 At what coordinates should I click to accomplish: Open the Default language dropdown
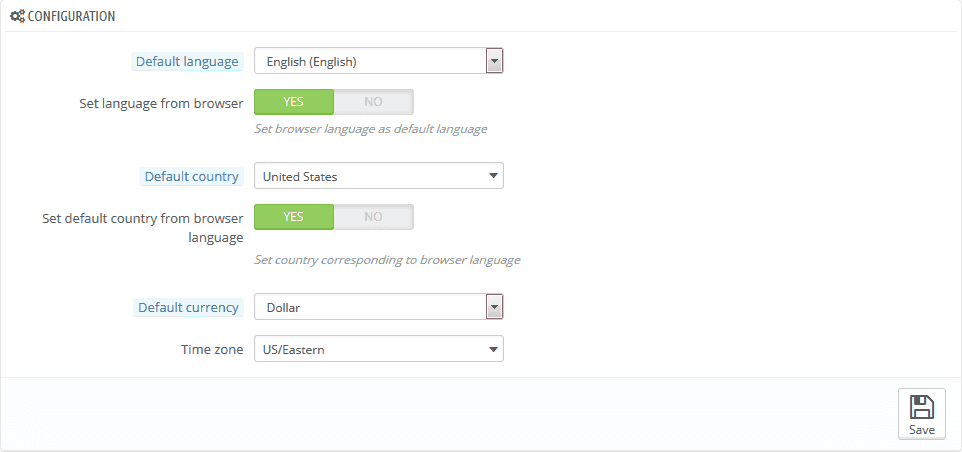pyautogui.click(x=370, y=62)
